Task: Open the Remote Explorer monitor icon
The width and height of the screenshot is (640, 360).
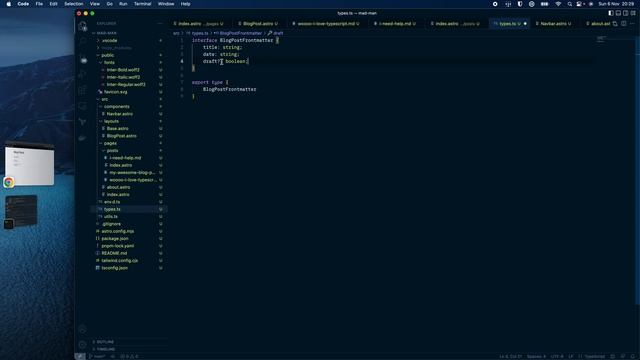Action: point(82,106)
